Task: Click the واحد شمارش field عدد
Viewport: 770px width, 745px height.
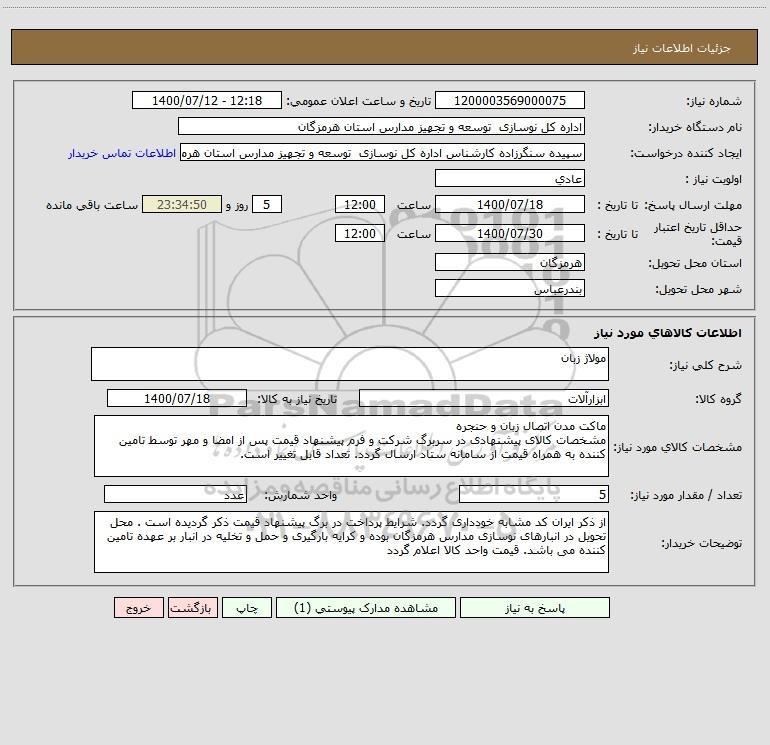Action: tap(175, 495)
